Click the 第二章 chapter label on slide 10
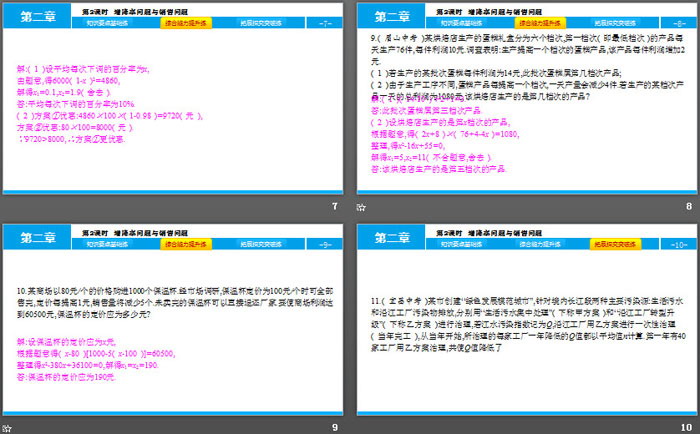Viewport: 700px width, 434px height. point(390,236)
